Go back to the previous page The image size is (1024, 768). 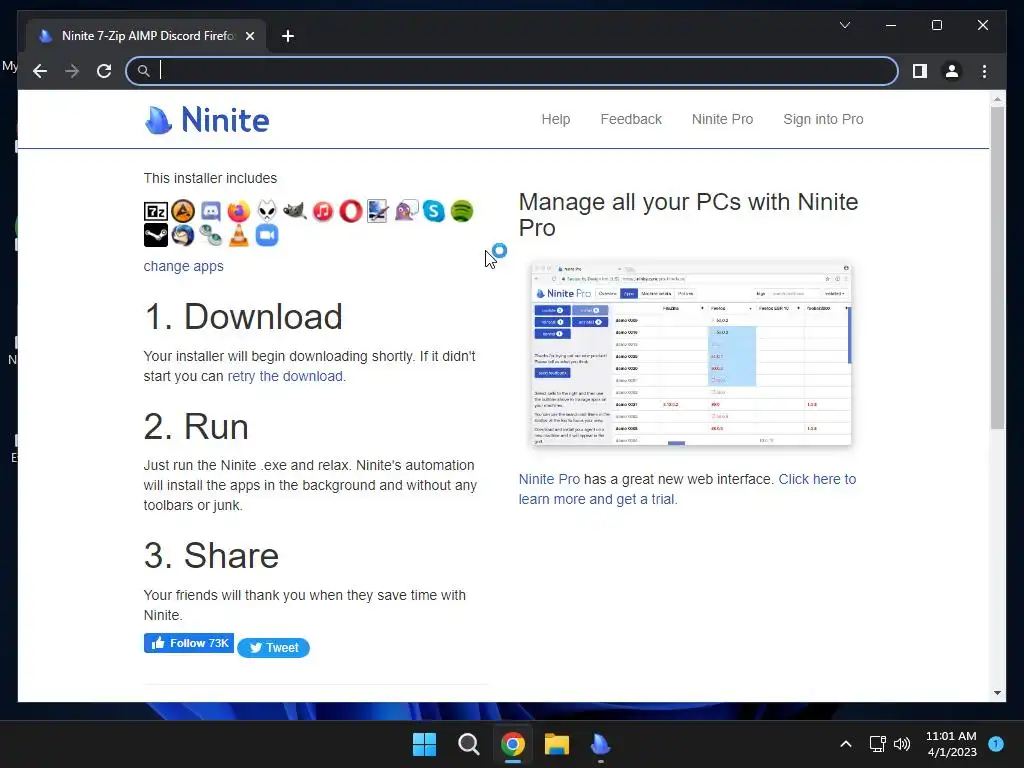pyautogui.click(x=40, y=71)
